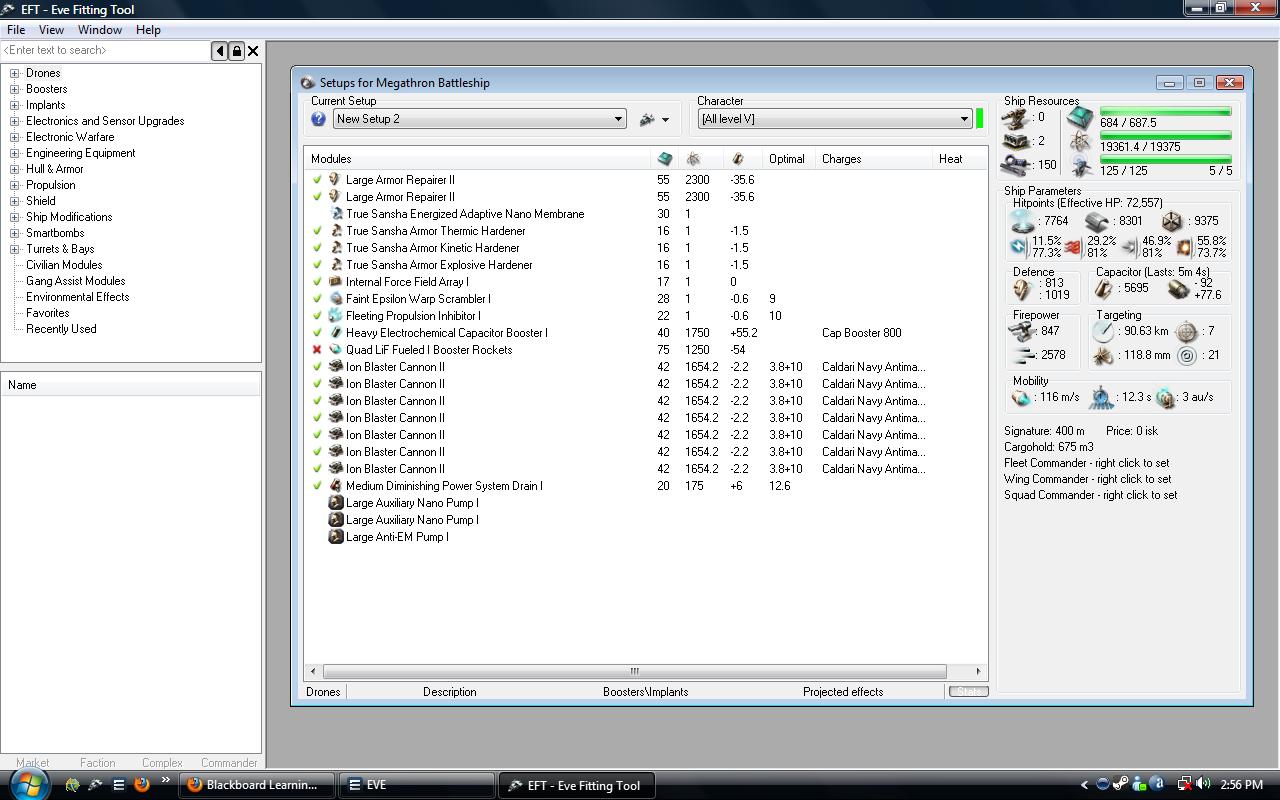Open the File menu
This screenshot has width=1280, height=800.
click(x=16, y=30)
